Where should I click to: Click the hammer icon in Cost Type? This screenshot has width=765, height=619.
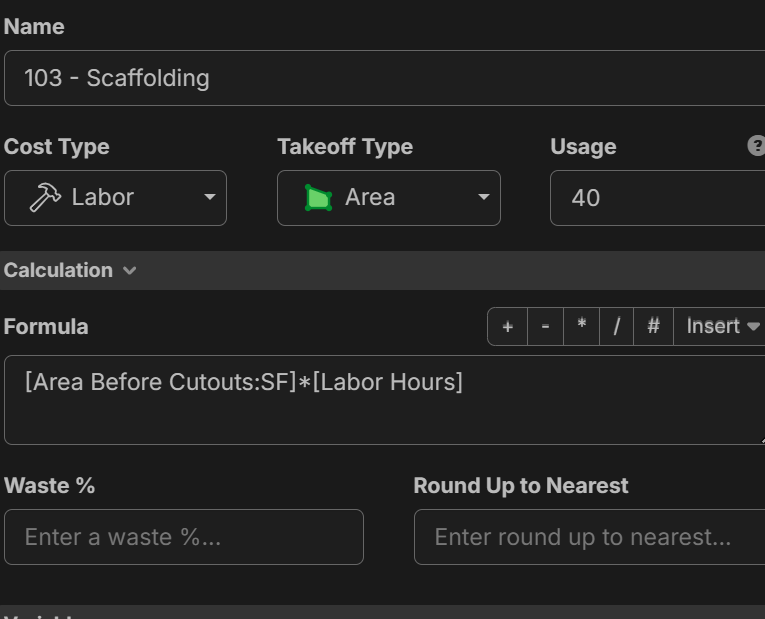45,198
